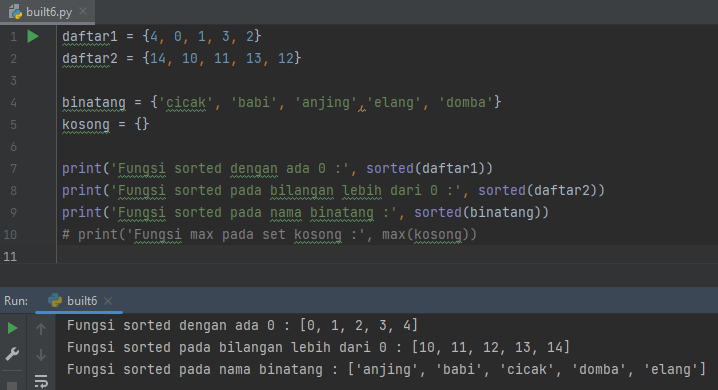Jump up the stack trace arrow
Viewport: 718px width, 390px height.
[41, 328]
